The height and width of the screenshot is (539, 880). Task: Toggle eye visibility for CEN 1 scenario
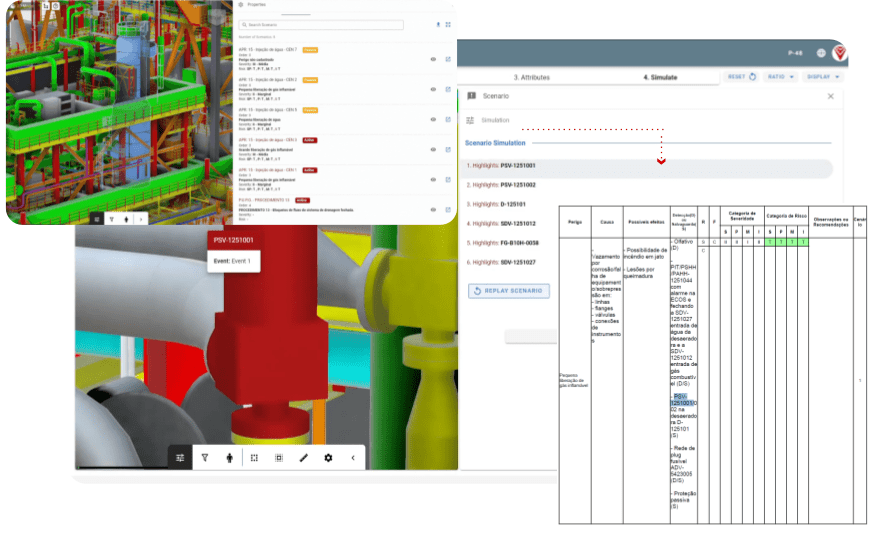pyautogui.click(x=433, y=180)
